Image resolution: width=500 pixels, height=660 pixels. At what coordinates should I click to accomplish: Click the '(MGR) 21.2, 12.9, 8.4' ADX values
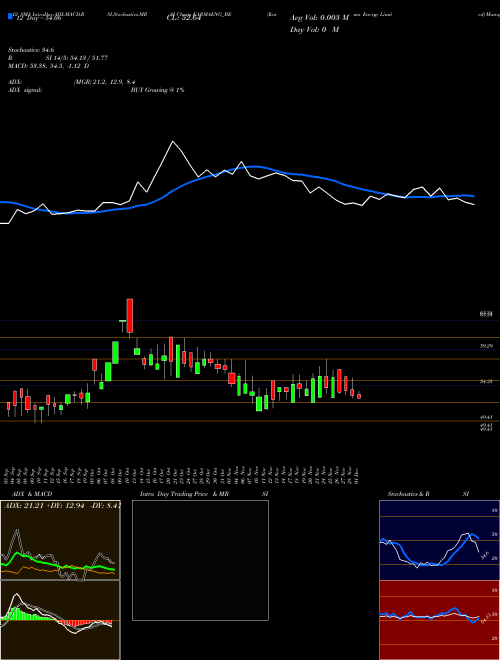pos(104,82)
